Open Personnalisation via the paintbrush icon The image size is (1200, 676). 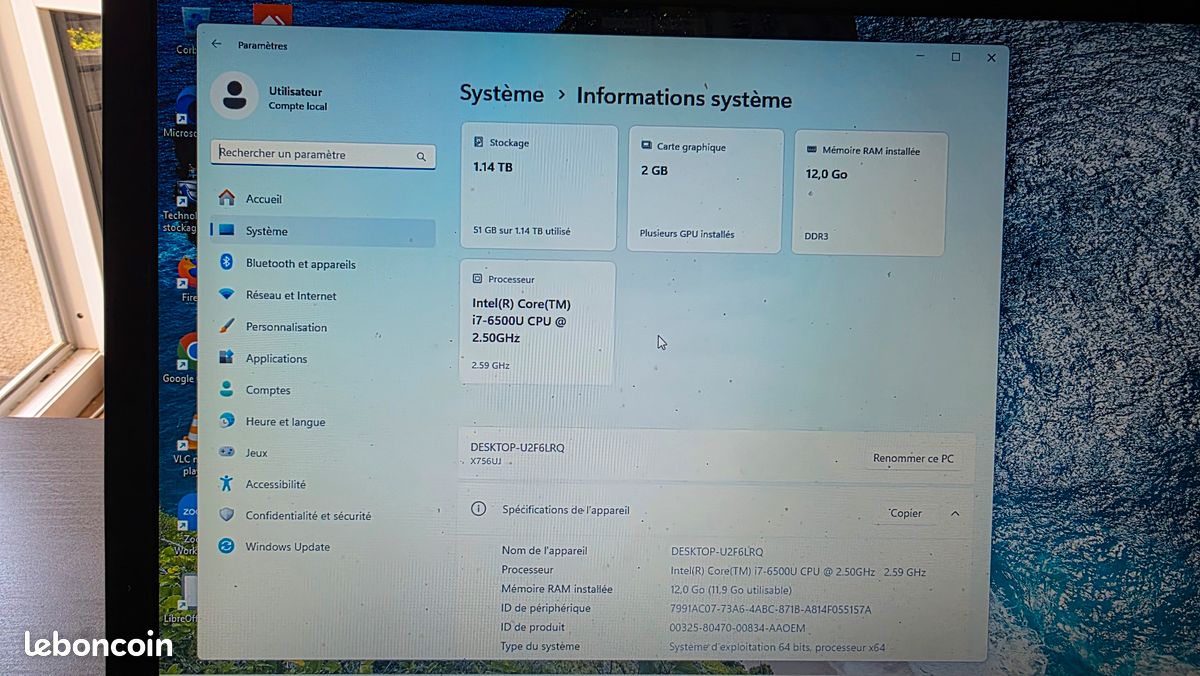tap(227, 327)
